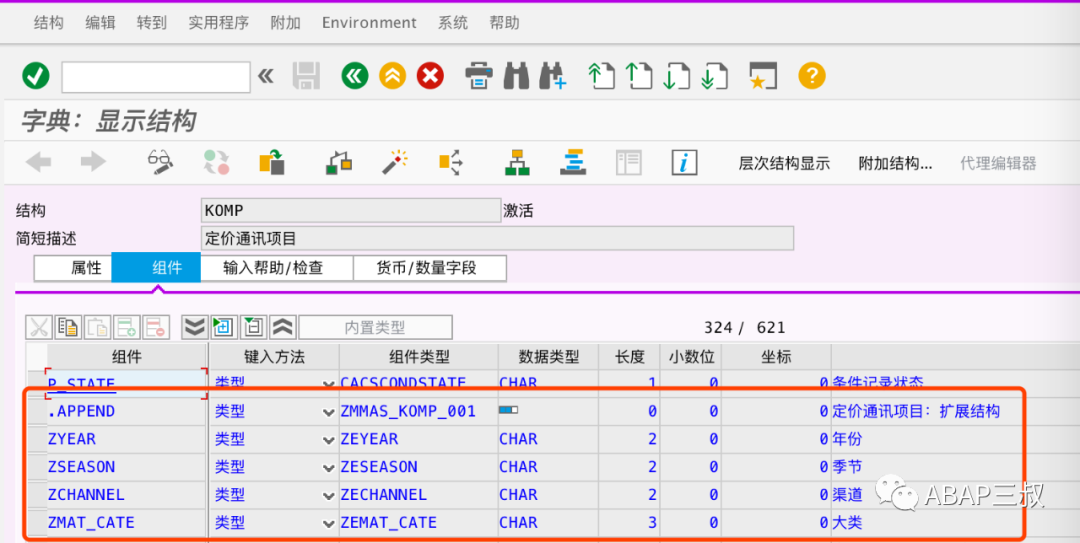Click the green checkmark Enter icon
The image size is (1080, 543).
point(36,76)
